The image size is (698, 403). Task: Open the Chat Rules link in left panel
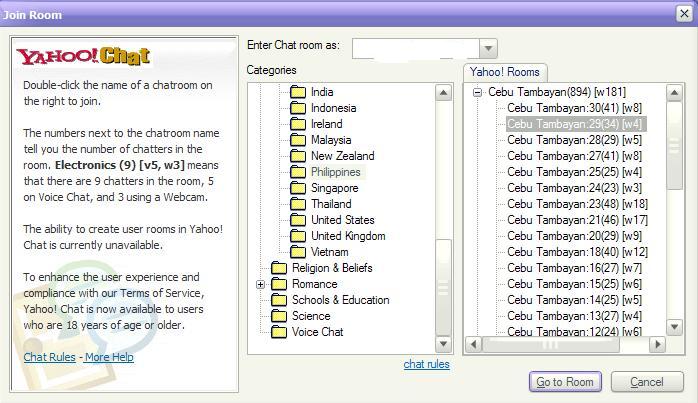click(50, 357)
